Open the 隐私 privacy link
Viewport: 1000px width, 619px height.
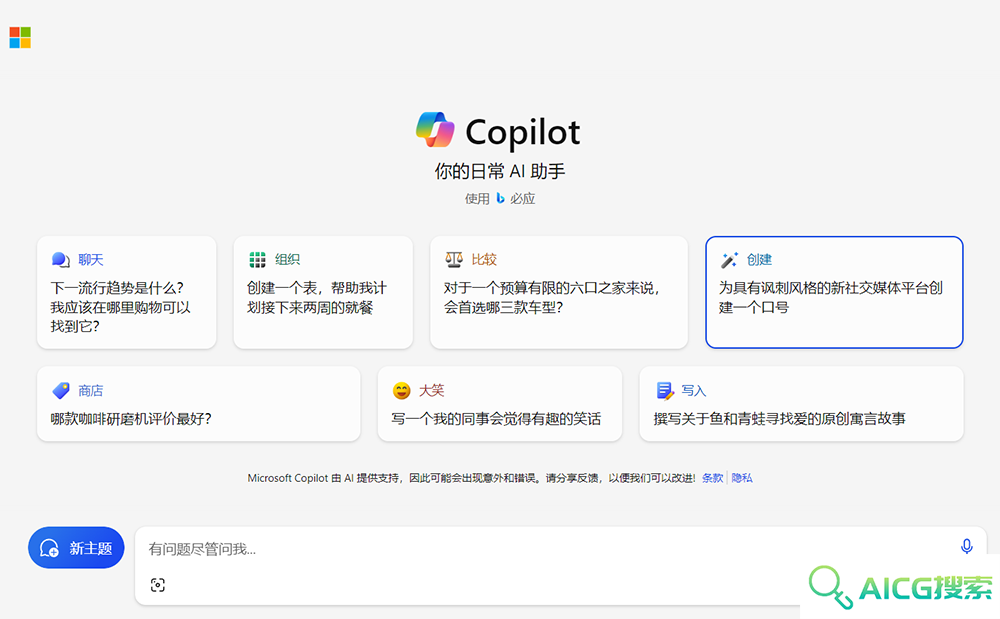[x=742, y=478]
